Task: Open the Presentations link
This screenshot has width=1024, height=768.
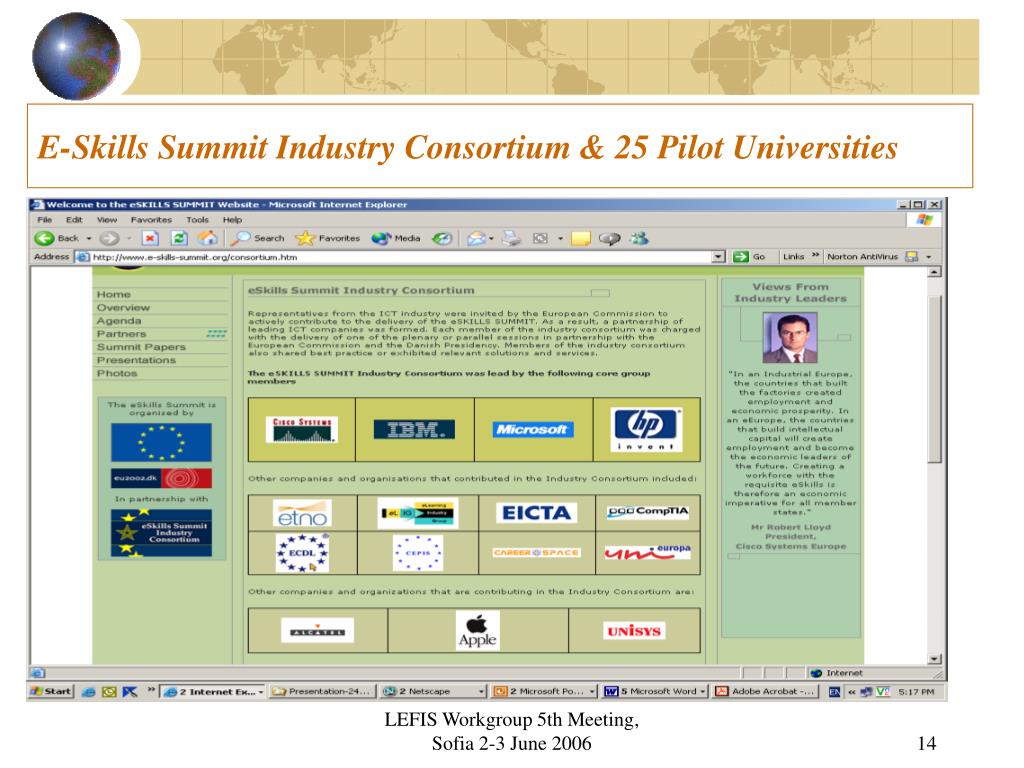Action: point(136,360)
